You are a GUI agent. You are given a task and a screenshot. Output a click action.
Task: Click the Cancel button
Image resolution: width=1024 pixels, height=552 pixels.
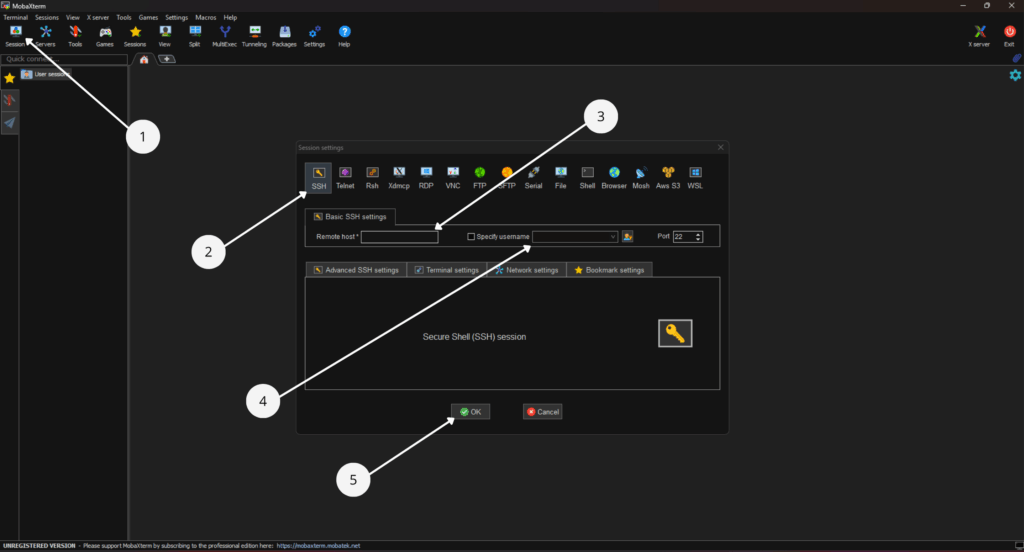tap(542, 411)
